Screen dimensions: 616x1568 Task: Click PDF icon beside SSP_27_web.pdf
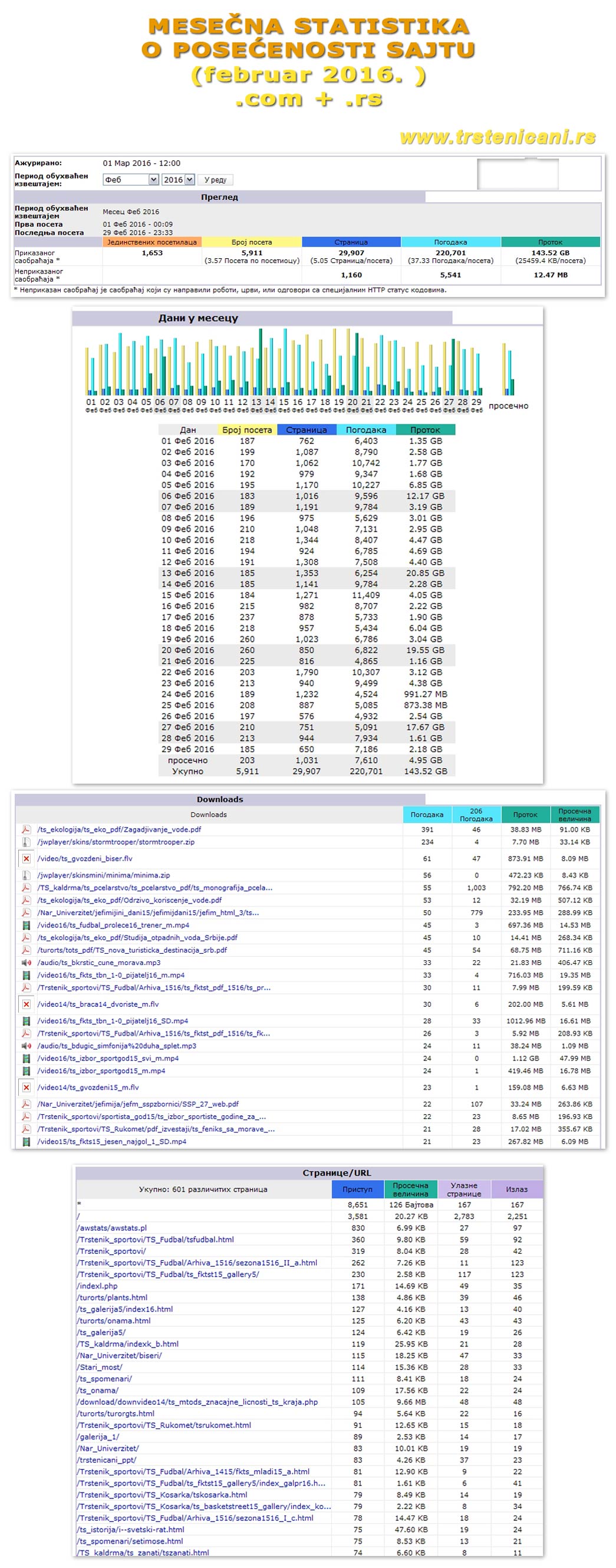click(26, 1103)
